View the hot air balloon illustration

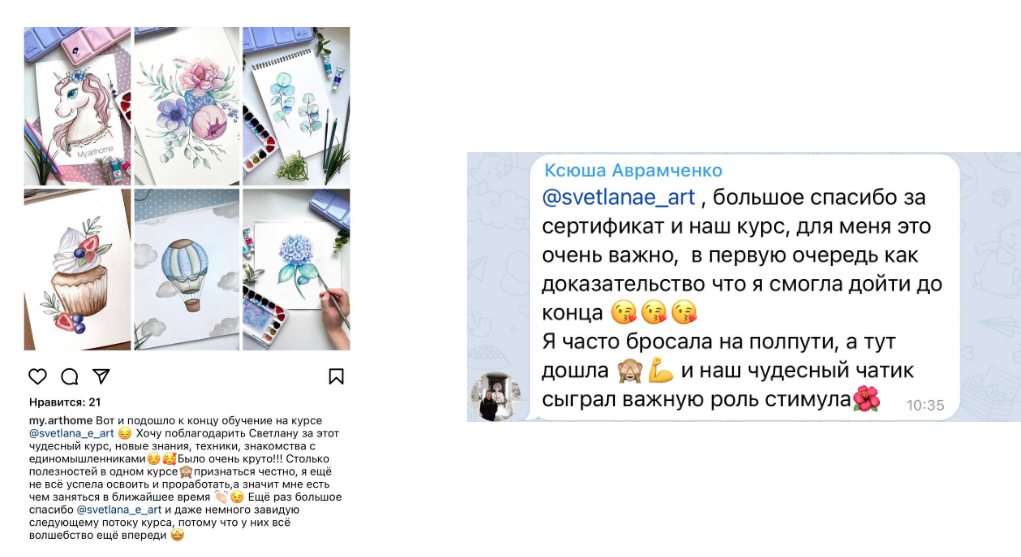pyautogui.click(x=187, y=270)
